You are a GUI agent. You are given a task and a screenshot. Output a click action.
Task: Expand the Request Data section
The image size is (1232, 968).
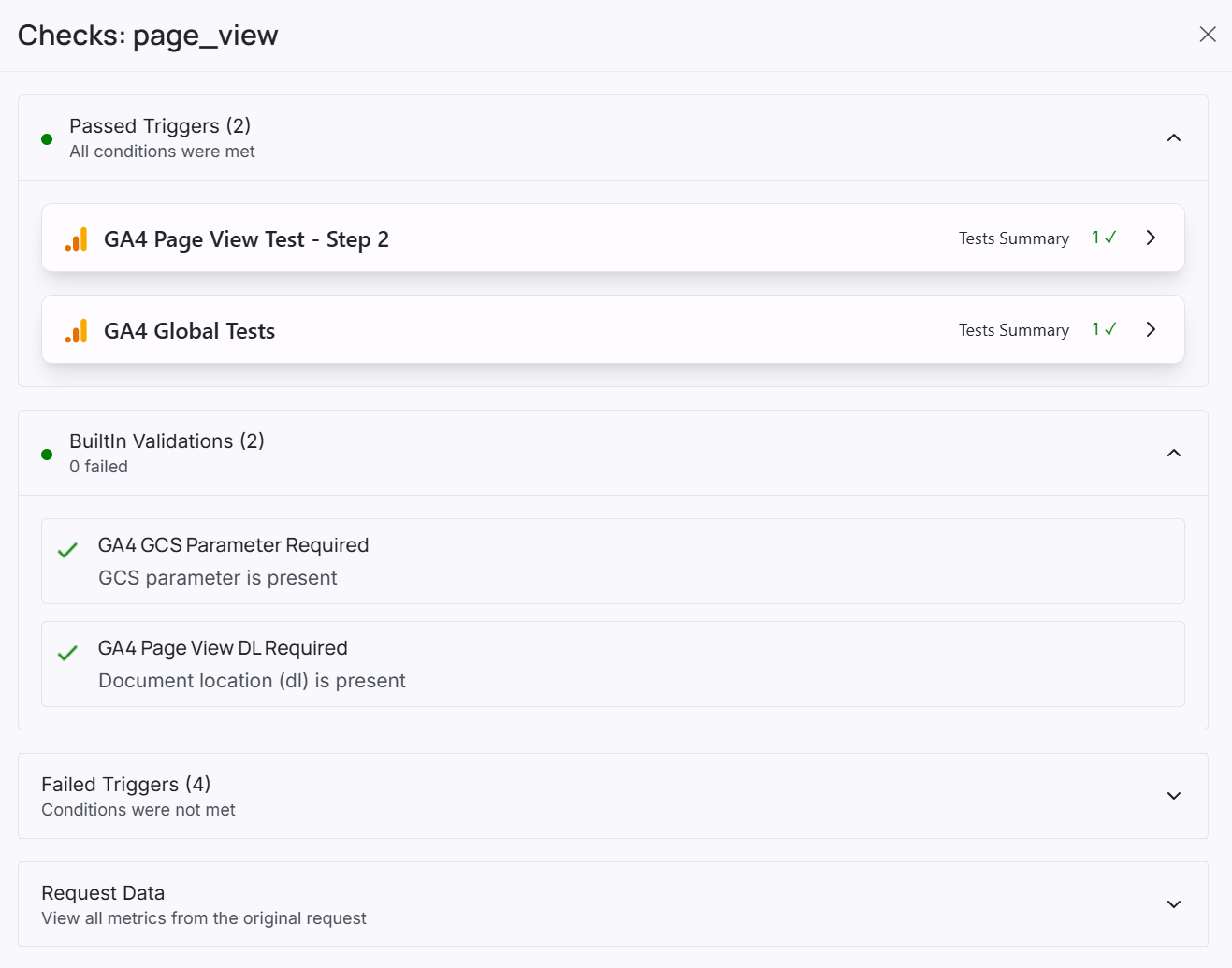point(1174,904)
